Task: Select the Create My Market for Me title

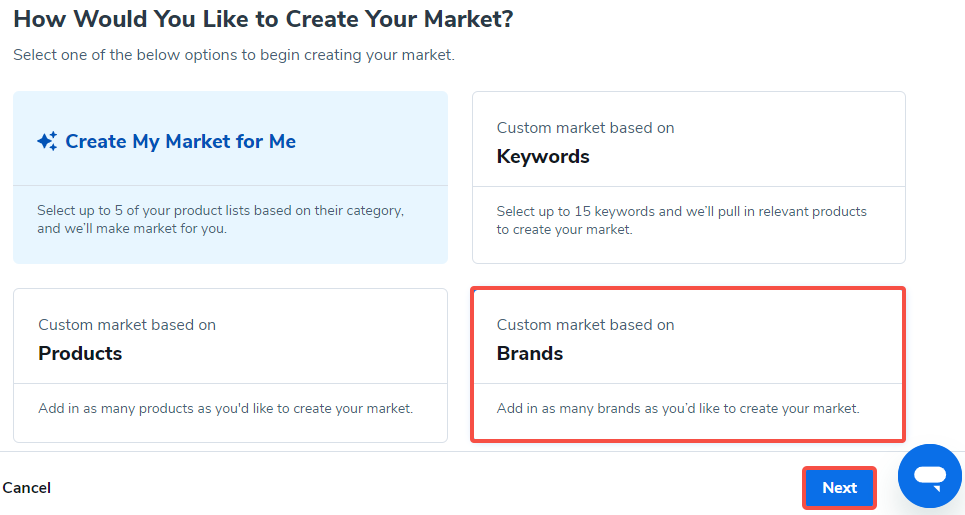Action: [x=180, y=142]
